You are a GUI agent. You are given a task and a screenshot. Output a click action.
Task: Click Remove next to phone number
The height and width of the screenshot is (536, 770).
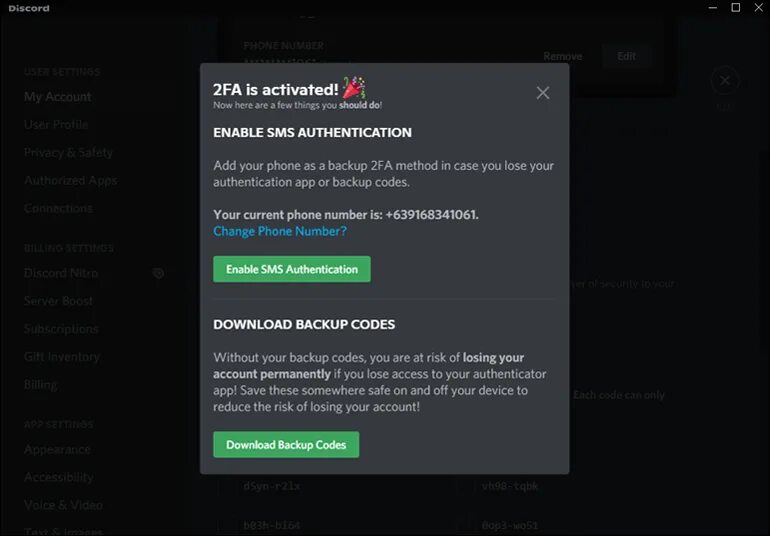coord(563,56)
